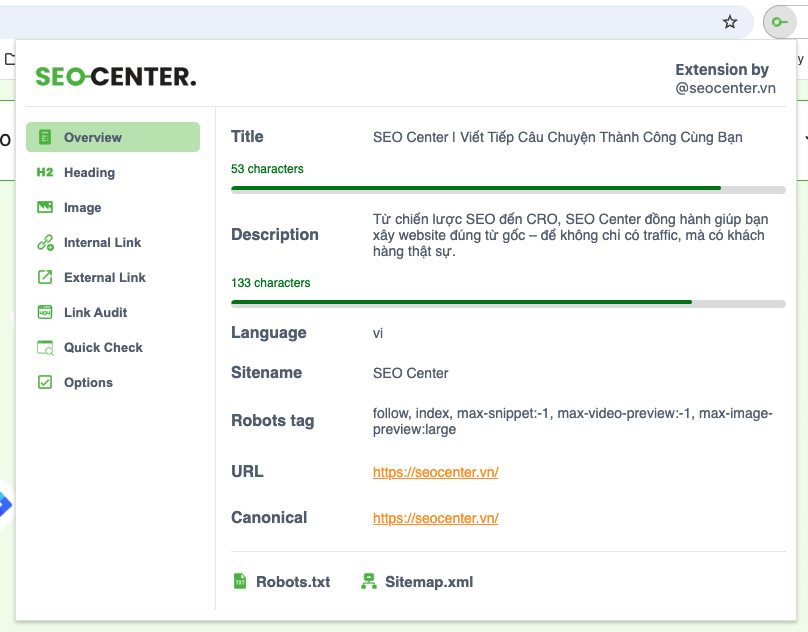Open the URL seocenter.vn link
The width and height of the screenshot is (808, 632).
coord(435,472)
